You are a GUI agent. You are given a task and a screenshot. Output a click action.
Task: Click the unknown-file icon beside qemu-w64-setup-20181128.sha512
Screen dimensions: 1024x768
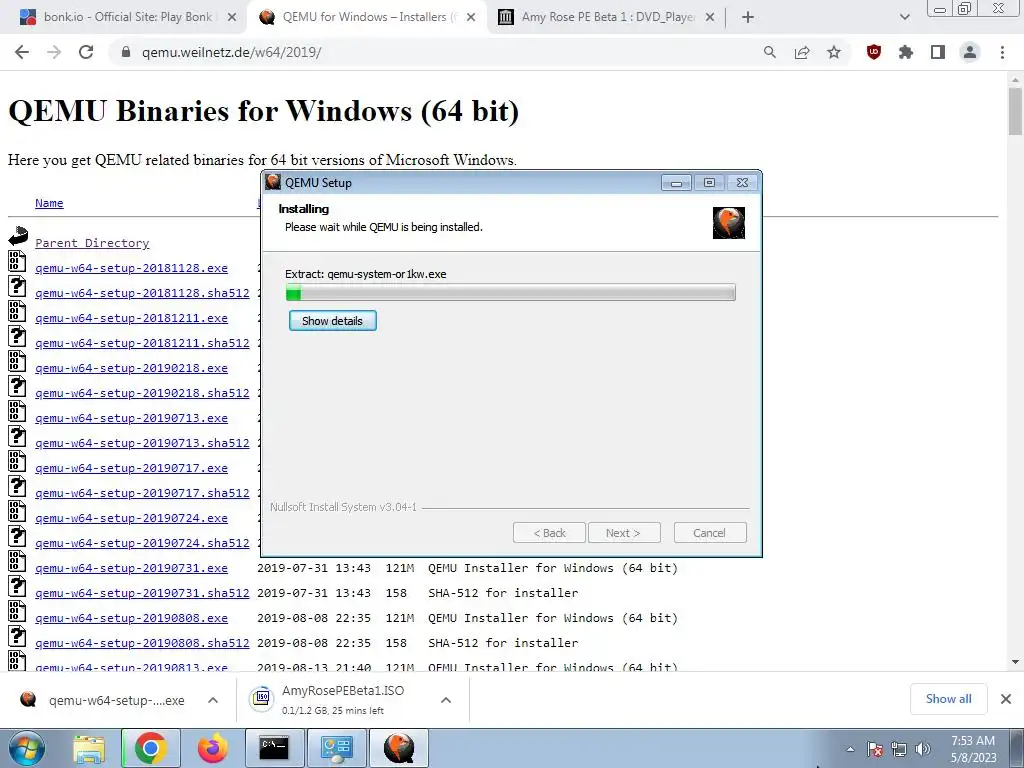click(17, 286)
